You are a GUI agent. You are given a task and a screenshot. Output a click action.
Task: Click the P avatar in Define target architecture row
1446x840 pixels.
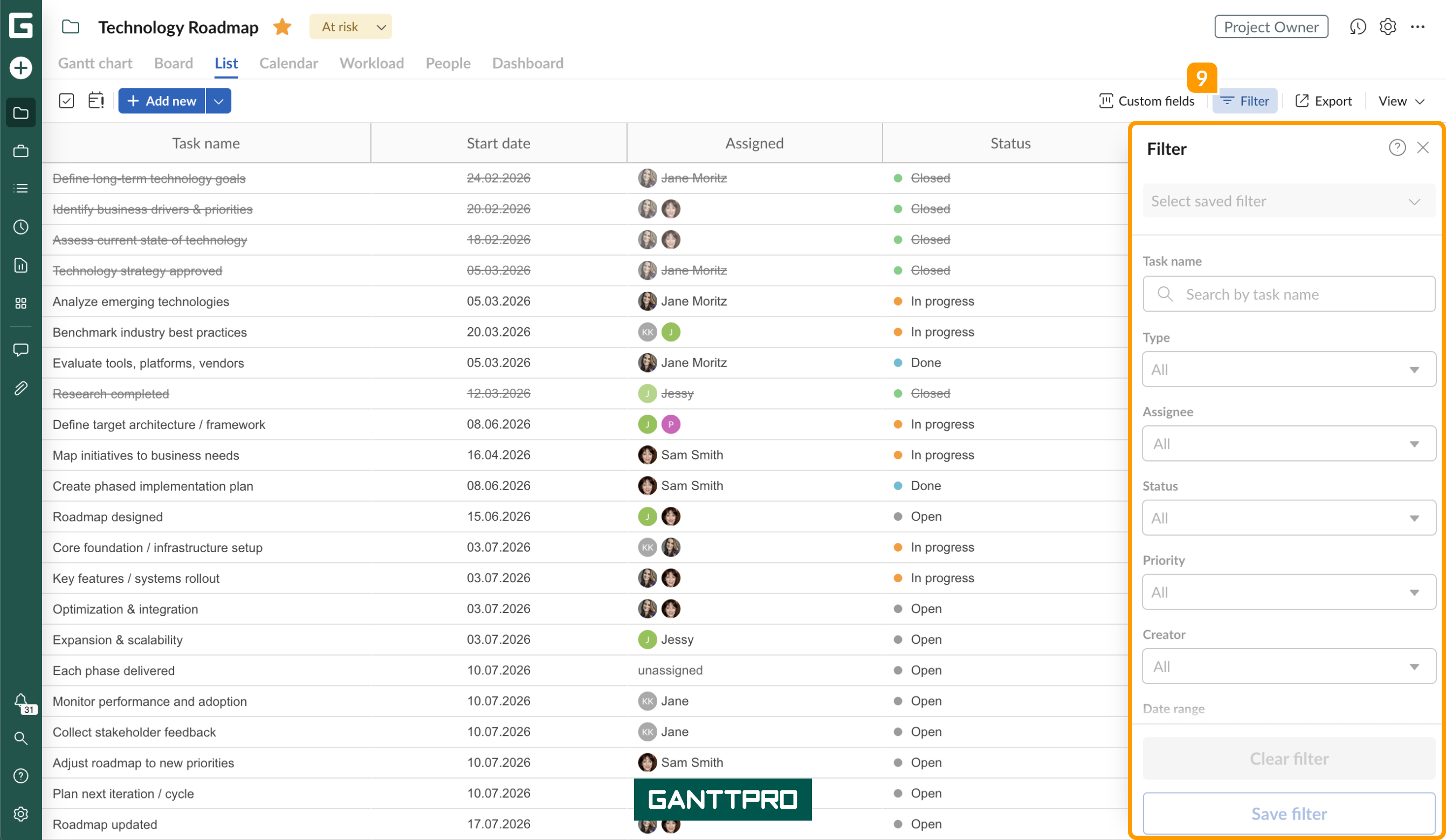point(670,425)
